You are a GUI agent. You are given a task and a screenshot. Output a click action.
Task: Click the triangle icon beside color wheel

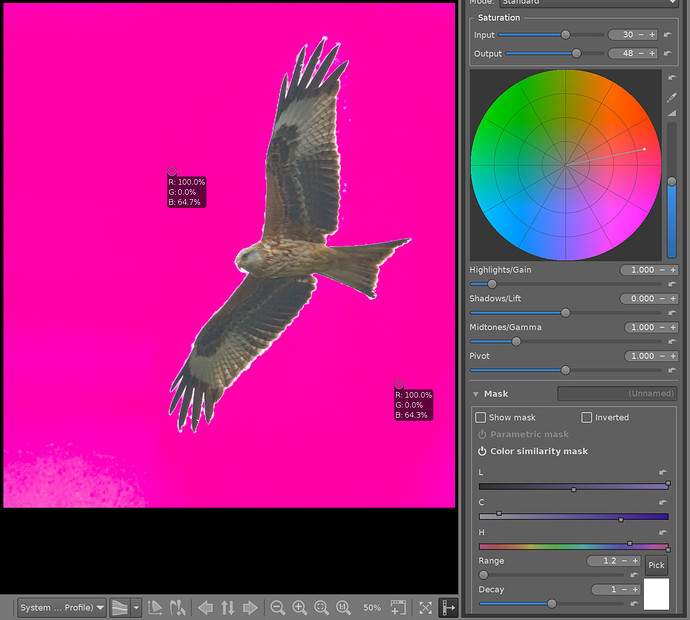tap(672, 113)
